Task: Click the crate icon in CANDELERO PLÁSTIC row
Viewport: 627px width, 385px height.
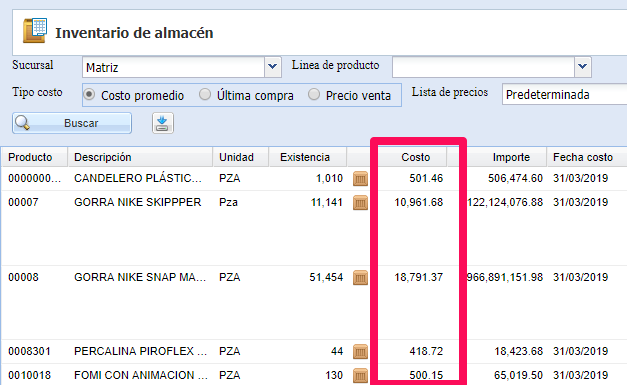Action: (360, 178)
